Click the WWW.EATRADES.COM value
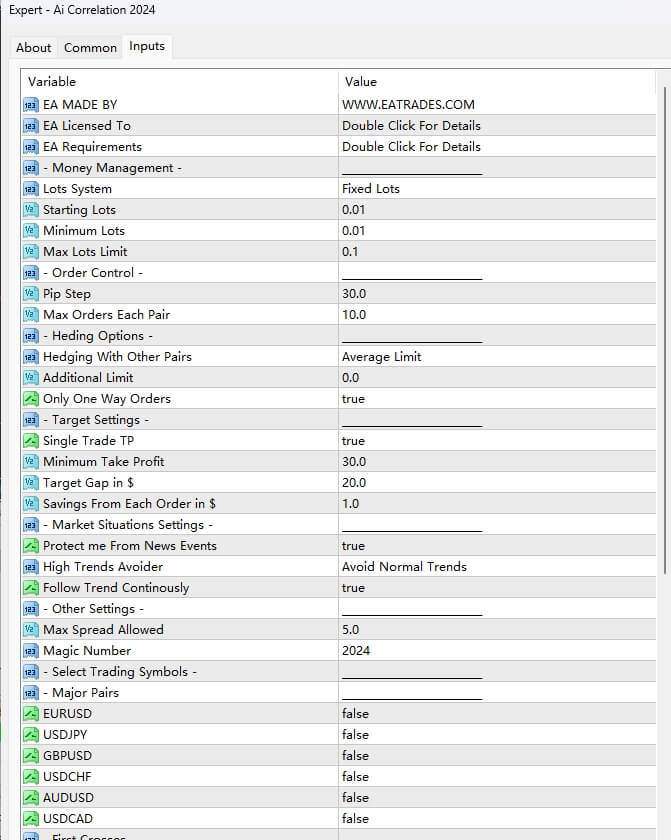Image resolution: width=671 pixels, height=840 pixels. [x=408, y=104]
